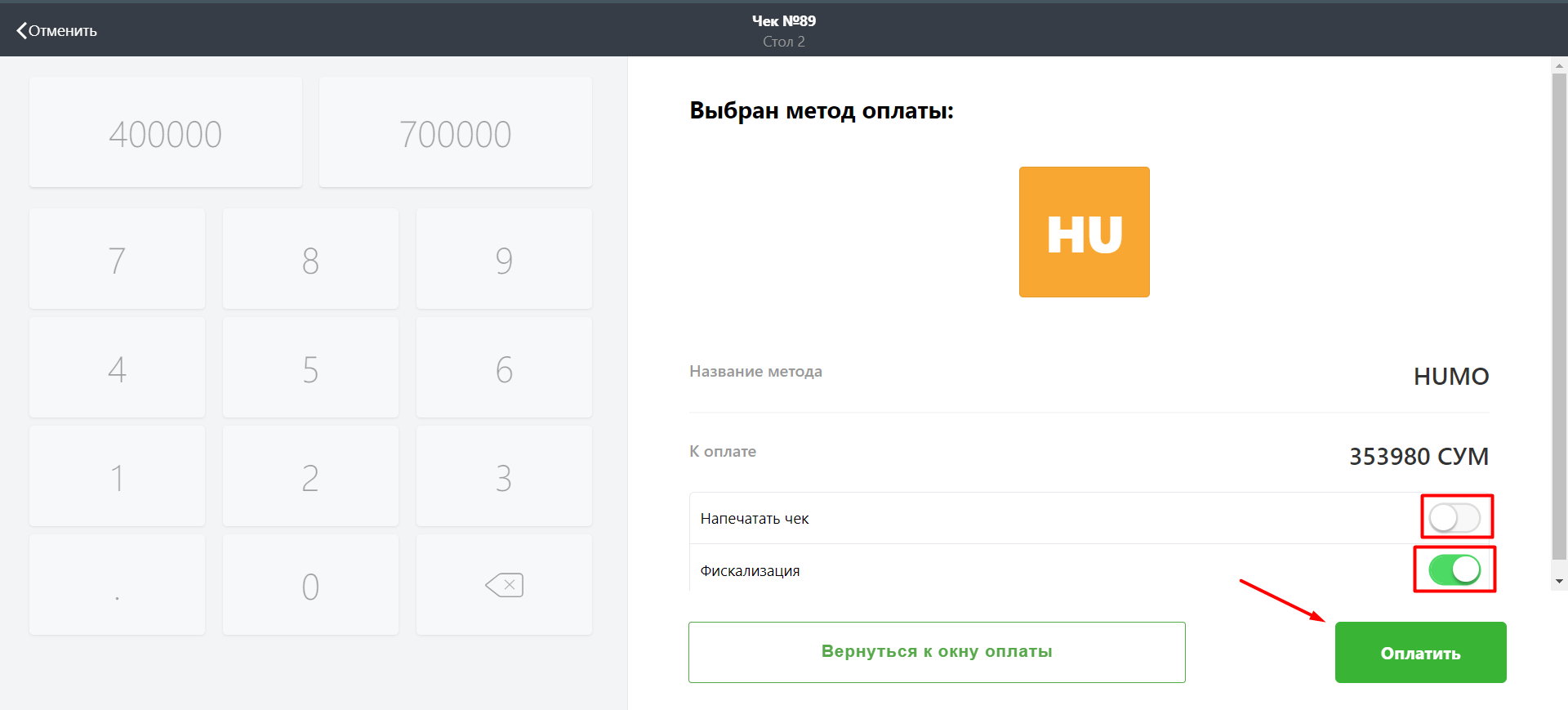Click the vertical scrollbar thumb
Viewport: 1568px width, 710px height.
click(x=1560, y=316)
